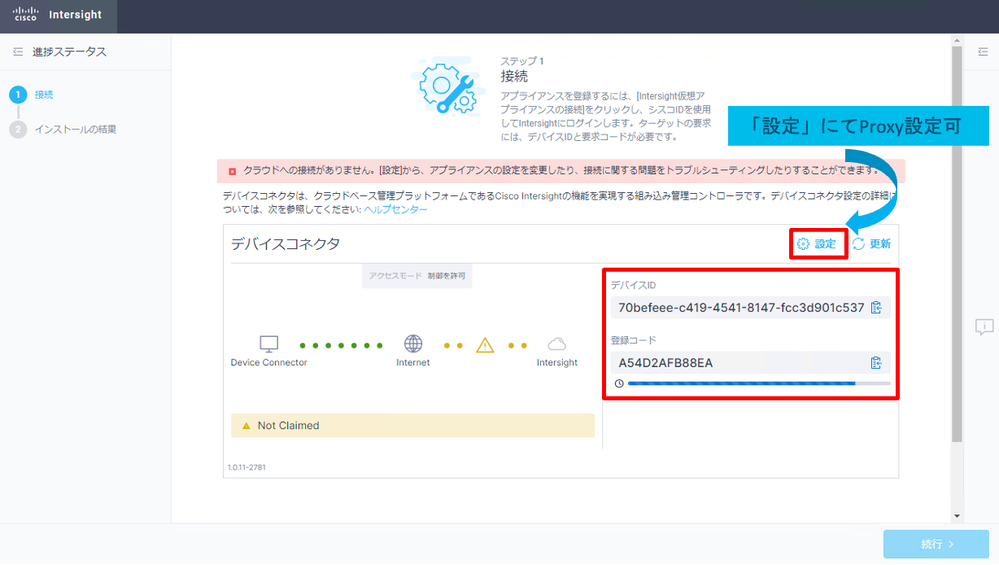
Task: Click the Intersight cloud icon
Action: coord(557,344)
